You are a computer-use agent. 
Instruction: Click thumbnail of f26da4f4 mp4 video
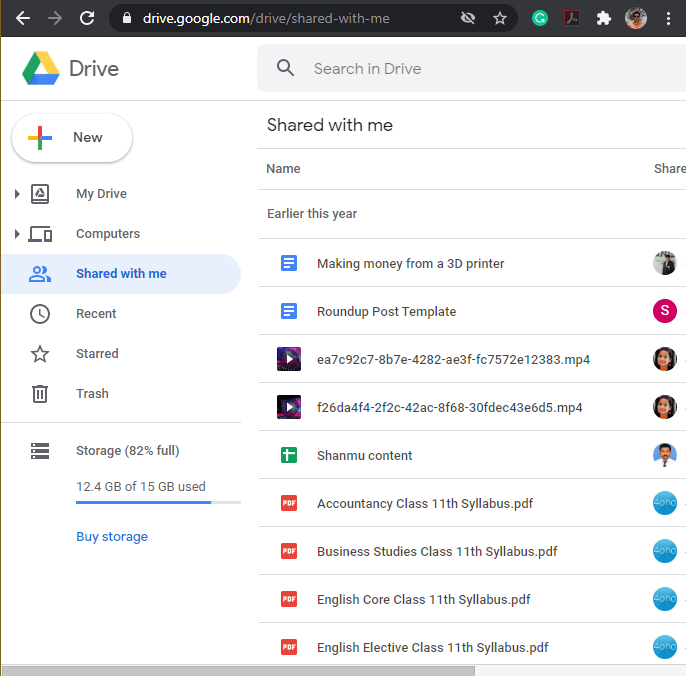289,407
